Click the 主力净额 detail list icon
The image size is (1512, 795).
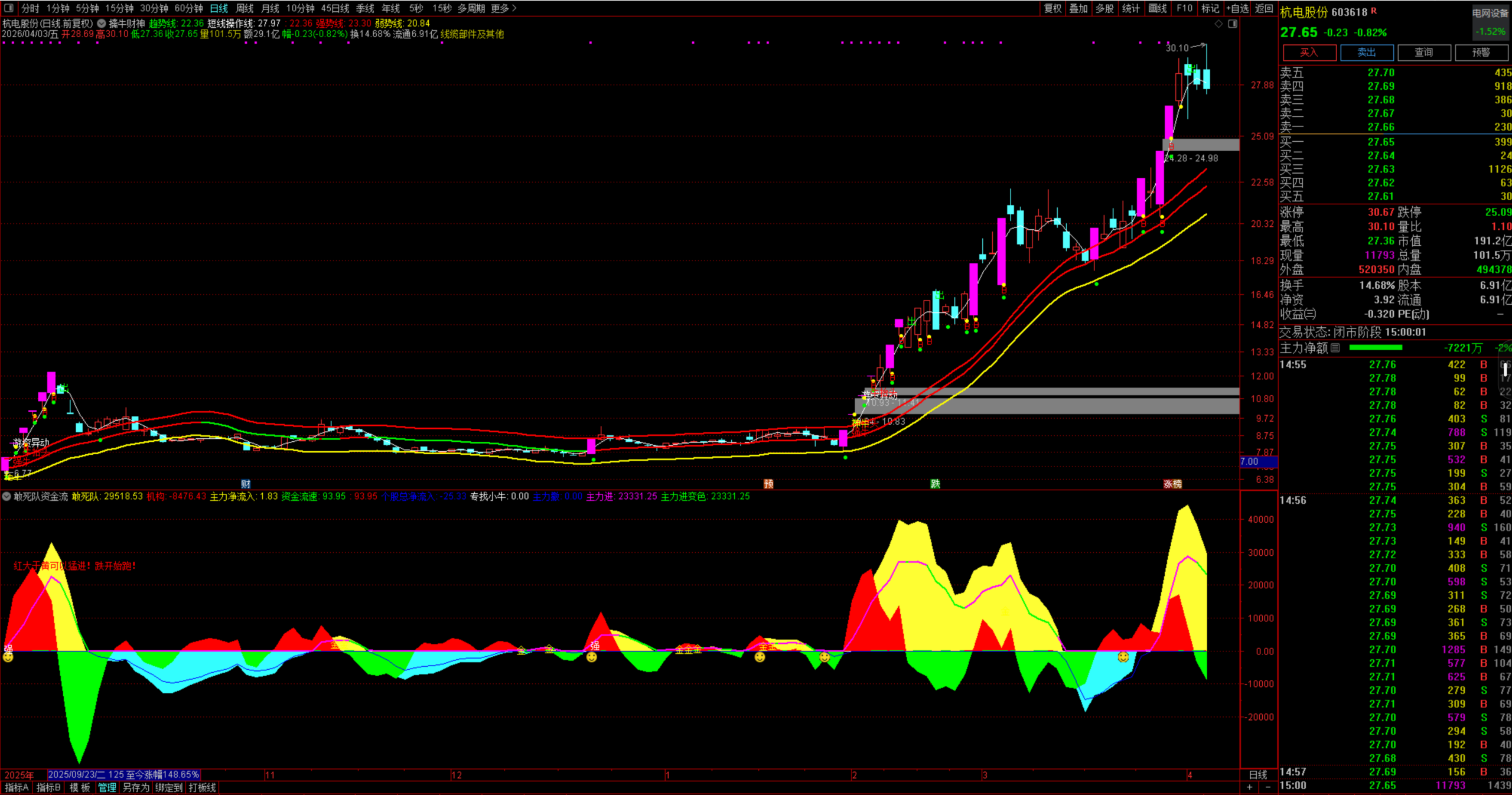pos(1335,348)
